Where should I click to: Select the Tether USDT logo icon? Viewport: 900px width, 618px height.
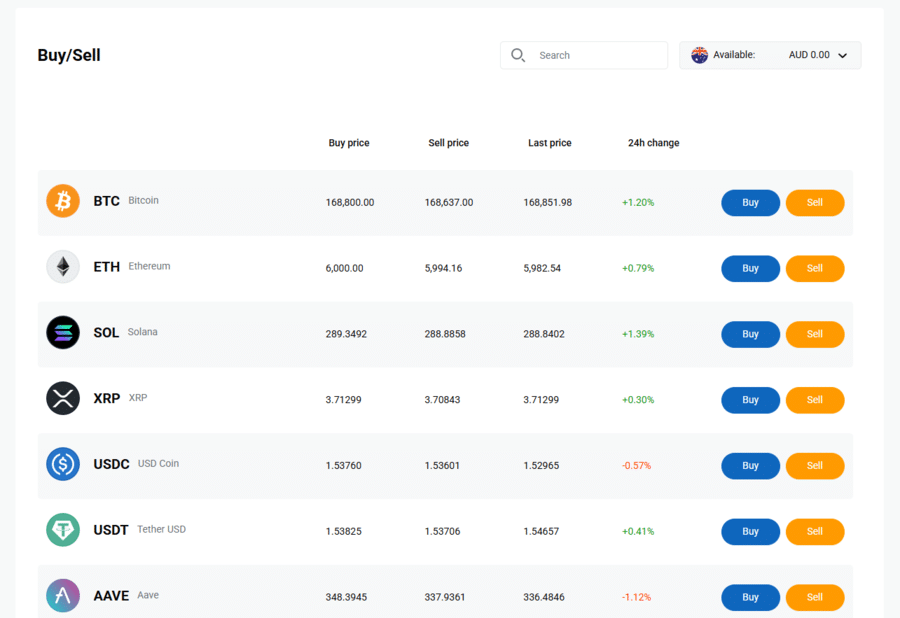pyautogui.click(x=63, y=530)
